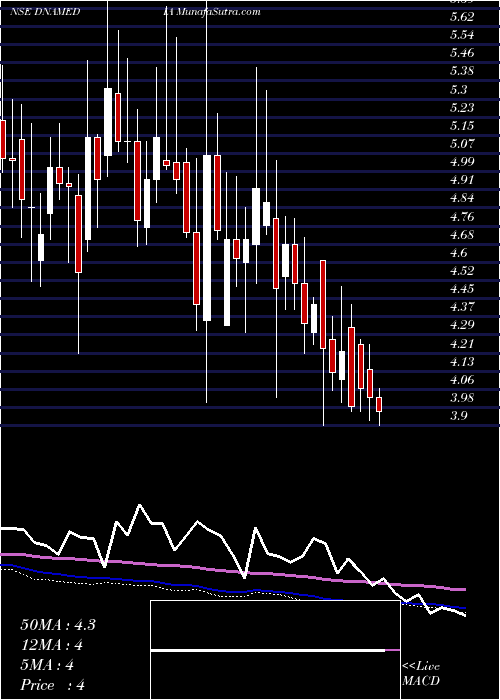Click the 5MA : 4 indicator text

point(47,665)
